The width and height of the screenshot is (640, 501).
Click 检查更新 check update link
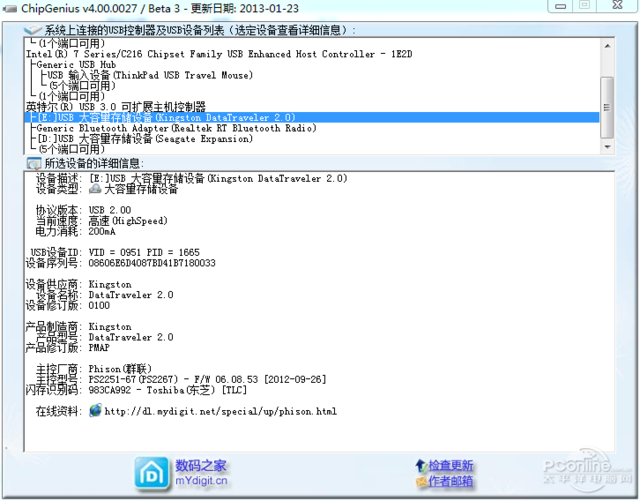click(x=451, y=465)
